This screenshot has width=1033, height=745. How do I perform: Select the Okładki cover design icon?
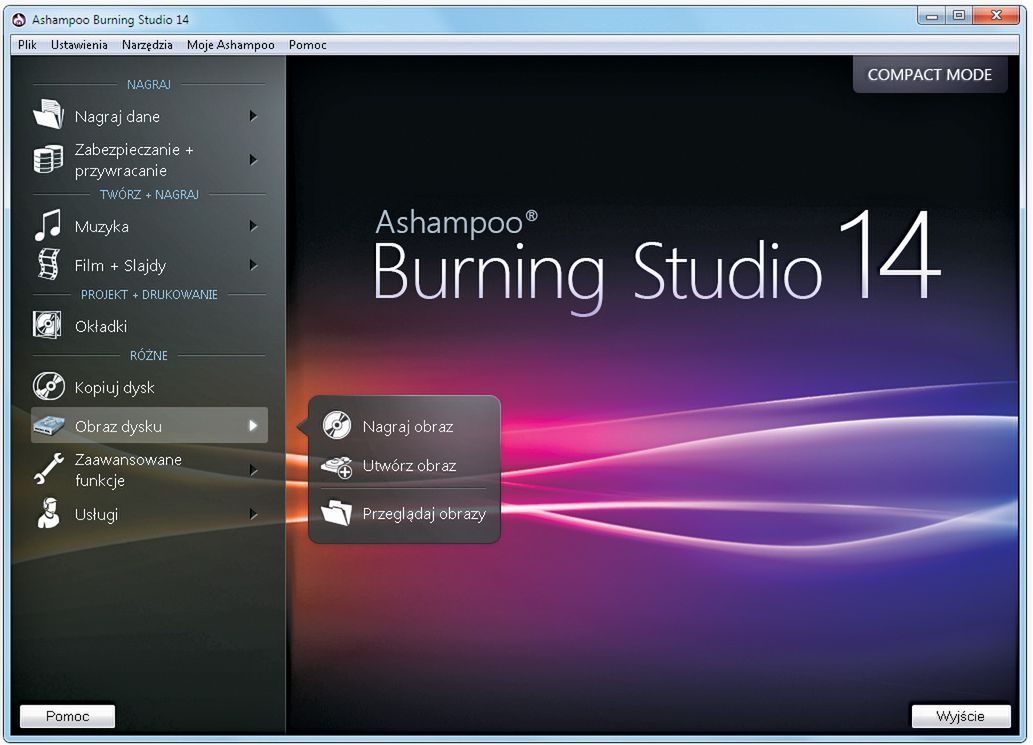pyautogui.click(x=47, y=325)
